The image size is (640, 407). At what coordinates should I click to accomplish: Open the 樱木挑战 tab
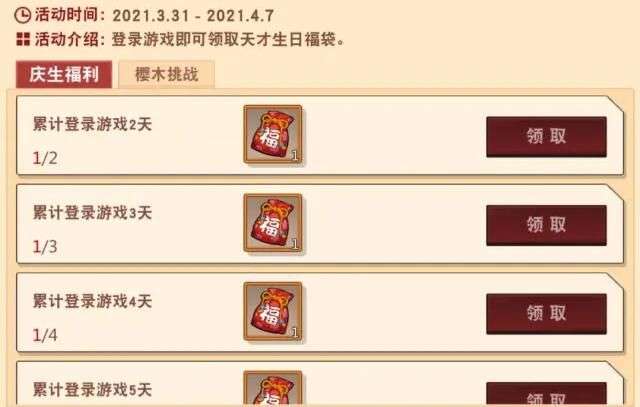(x=167, y=74)
